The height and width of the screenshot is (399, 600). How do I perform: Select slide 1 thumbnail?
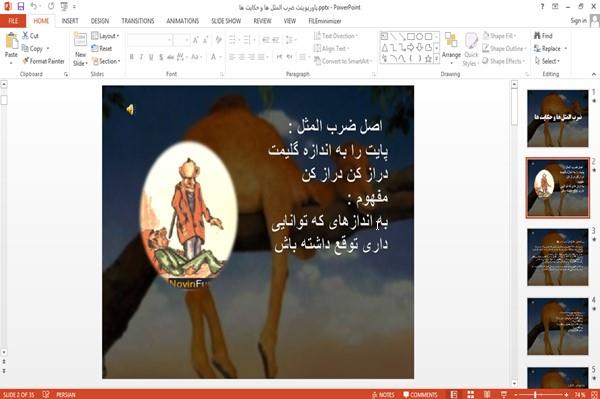coord(558,118)
